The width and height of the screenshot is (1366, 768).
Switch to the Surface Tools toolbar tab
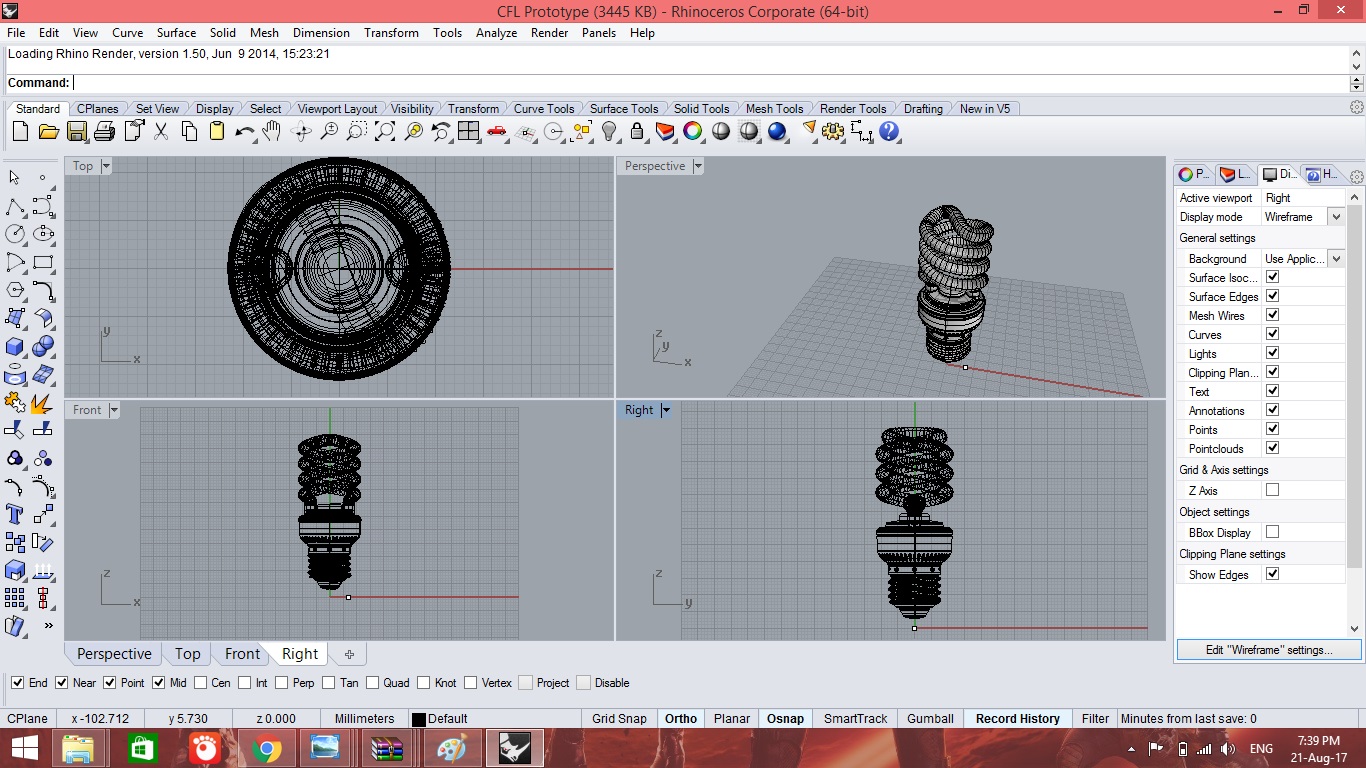tap(624, 109)
